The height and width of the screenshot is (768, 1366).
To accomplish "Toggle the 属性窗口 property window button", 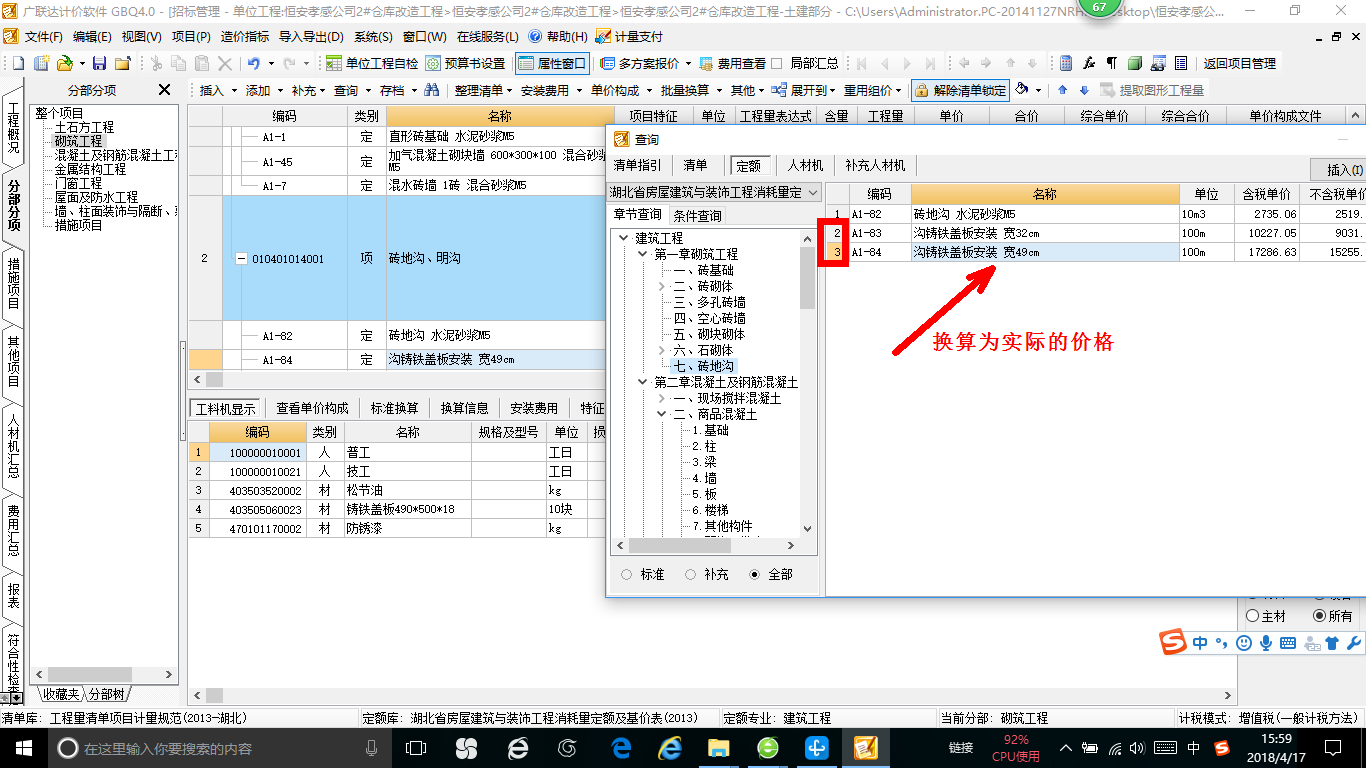I will (x=552, y=63).
